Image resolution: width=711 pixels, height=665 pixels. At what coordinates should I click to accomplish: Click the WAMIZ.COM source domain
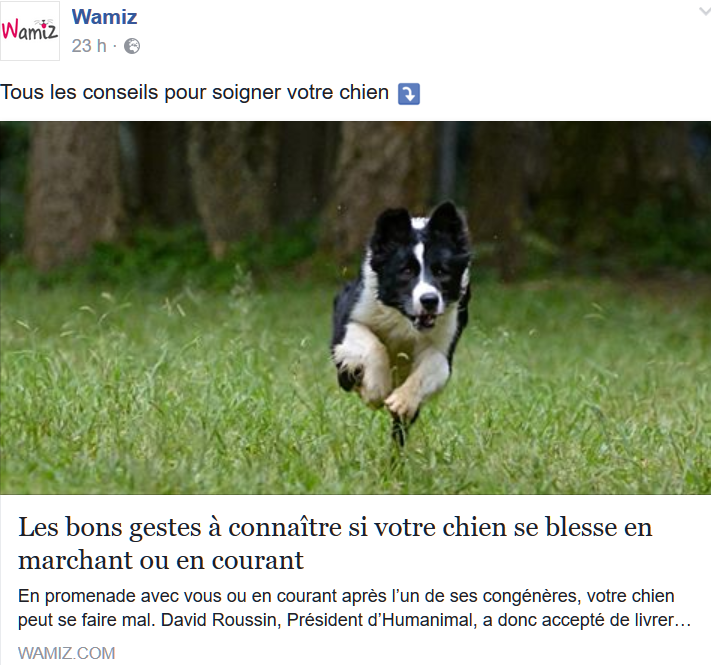click(x=67, y=653)
